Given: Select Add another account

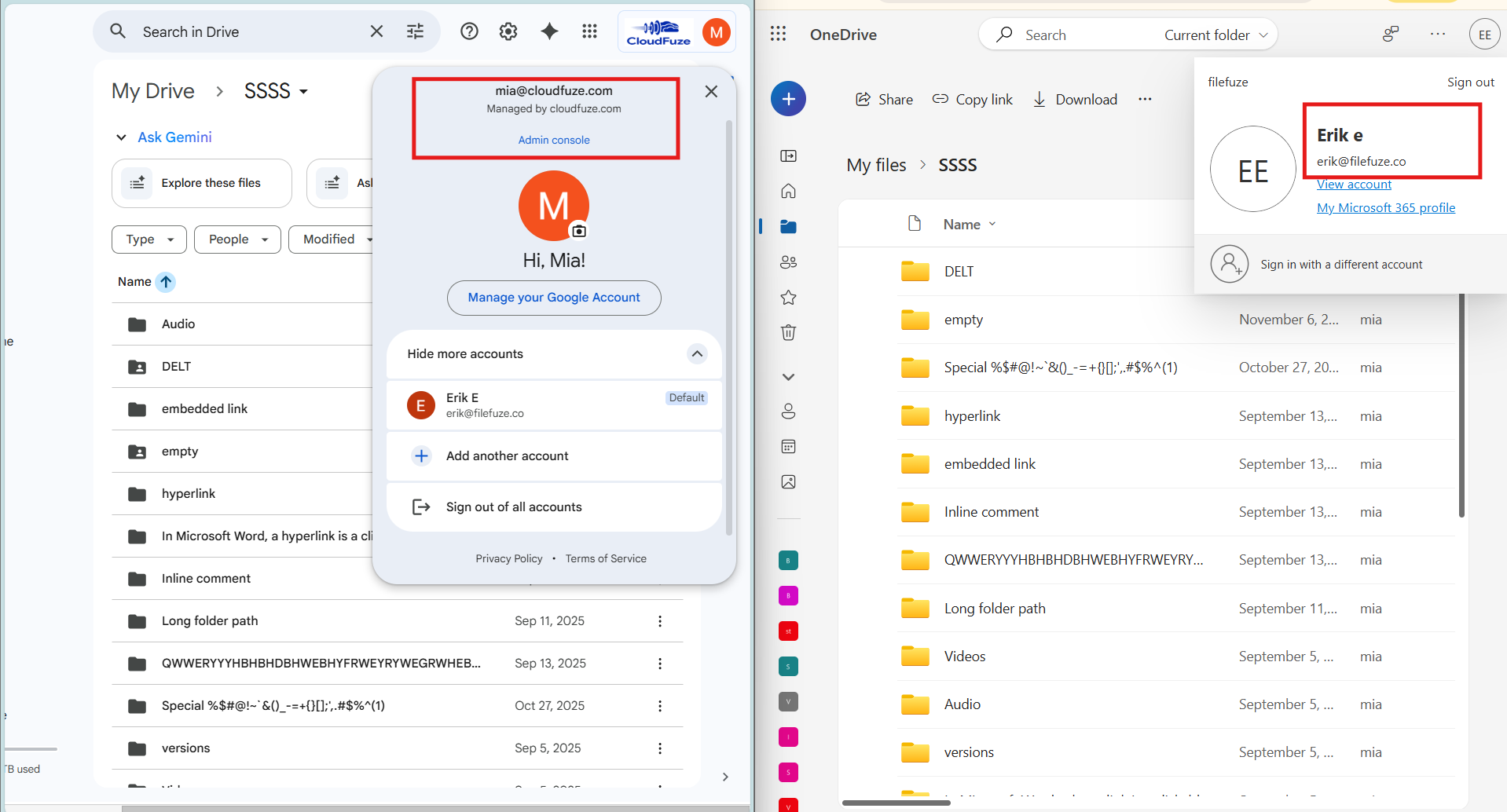Looking at the screenshot, I should 507,456.
